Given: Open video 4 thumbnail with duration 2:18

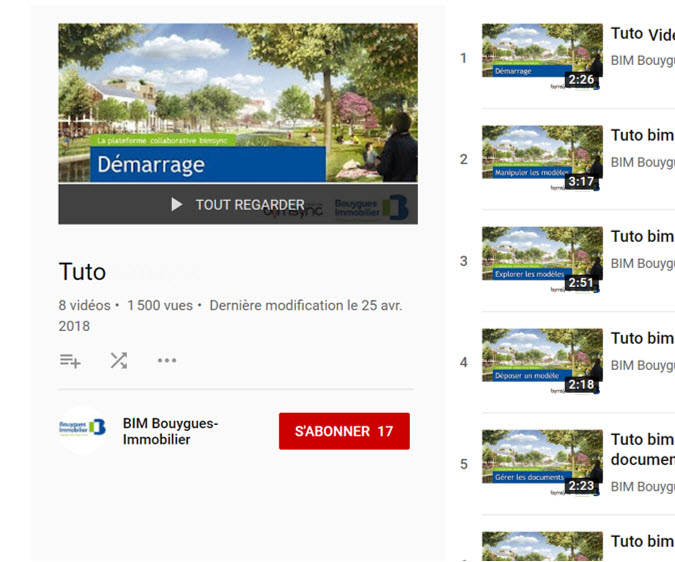Looking at the screenshot, I should point(542,361).
